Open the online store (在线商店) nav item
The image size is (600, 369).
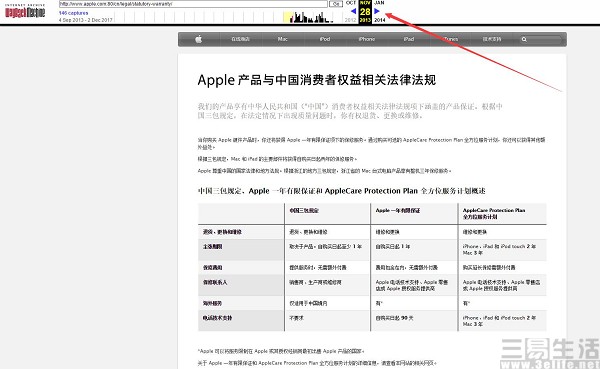(x=240, y=39)
